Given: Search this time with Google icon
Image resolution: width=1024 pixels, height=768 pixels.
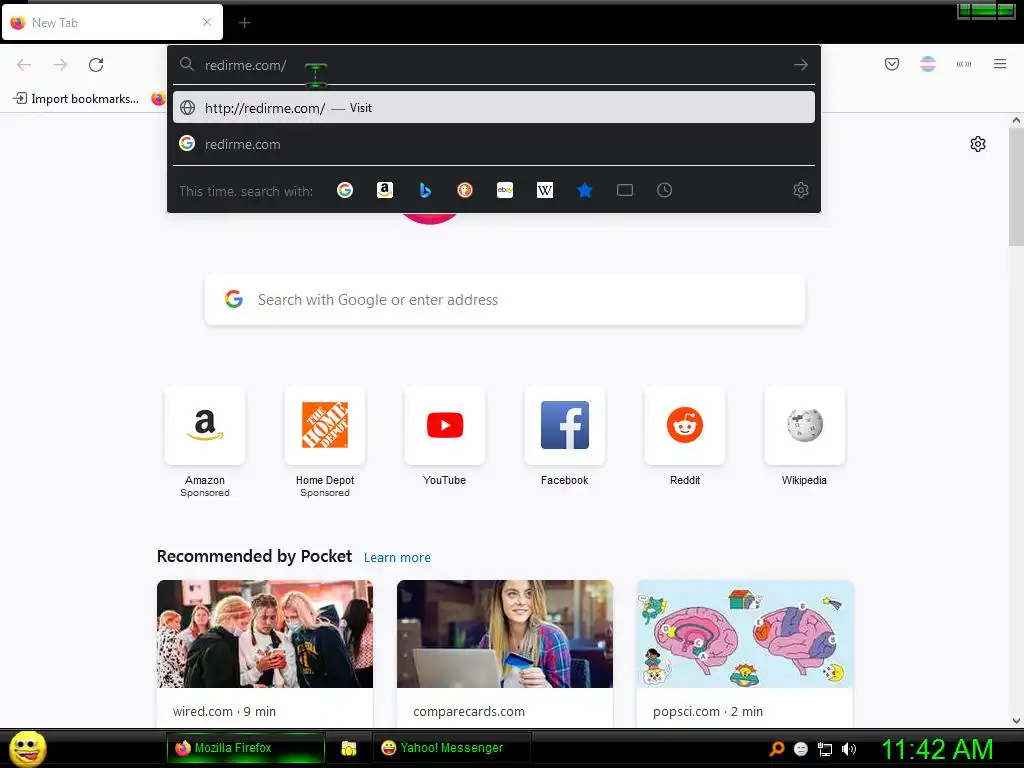Looking at the screenshot, I should [x=345, y=190].
